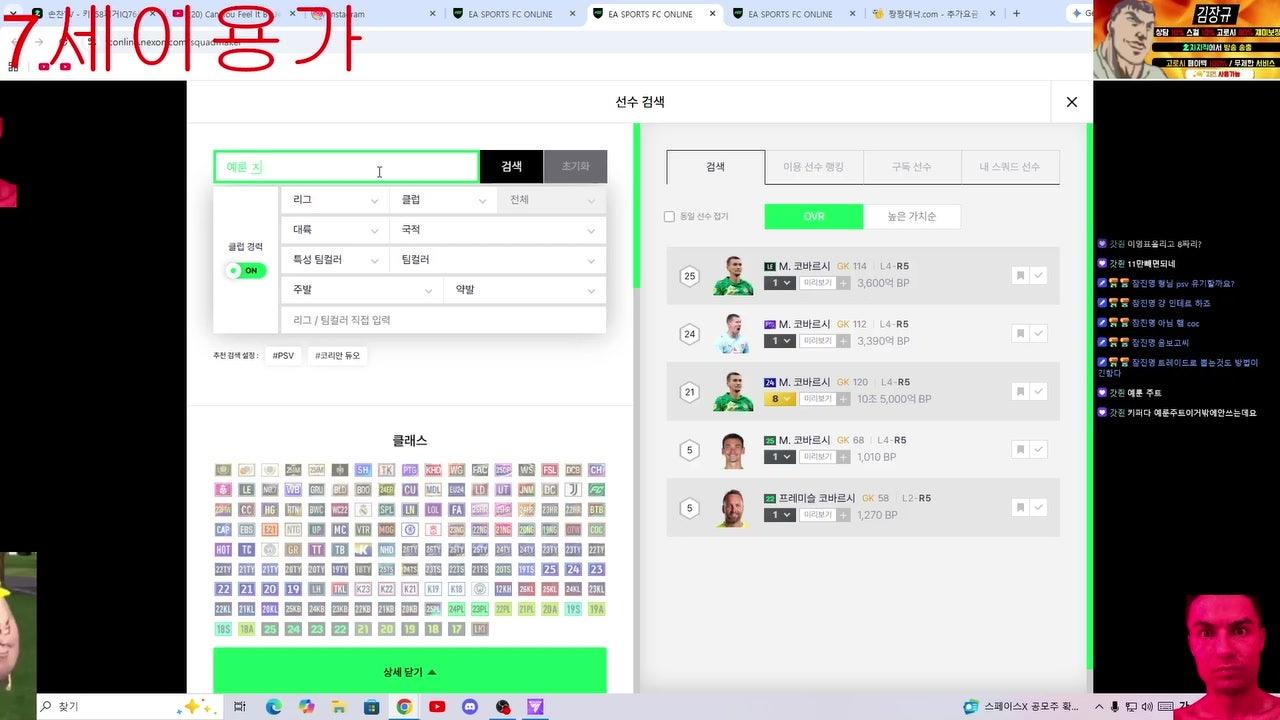Expand the 국적 dropdown

click(x=498, y=230)
